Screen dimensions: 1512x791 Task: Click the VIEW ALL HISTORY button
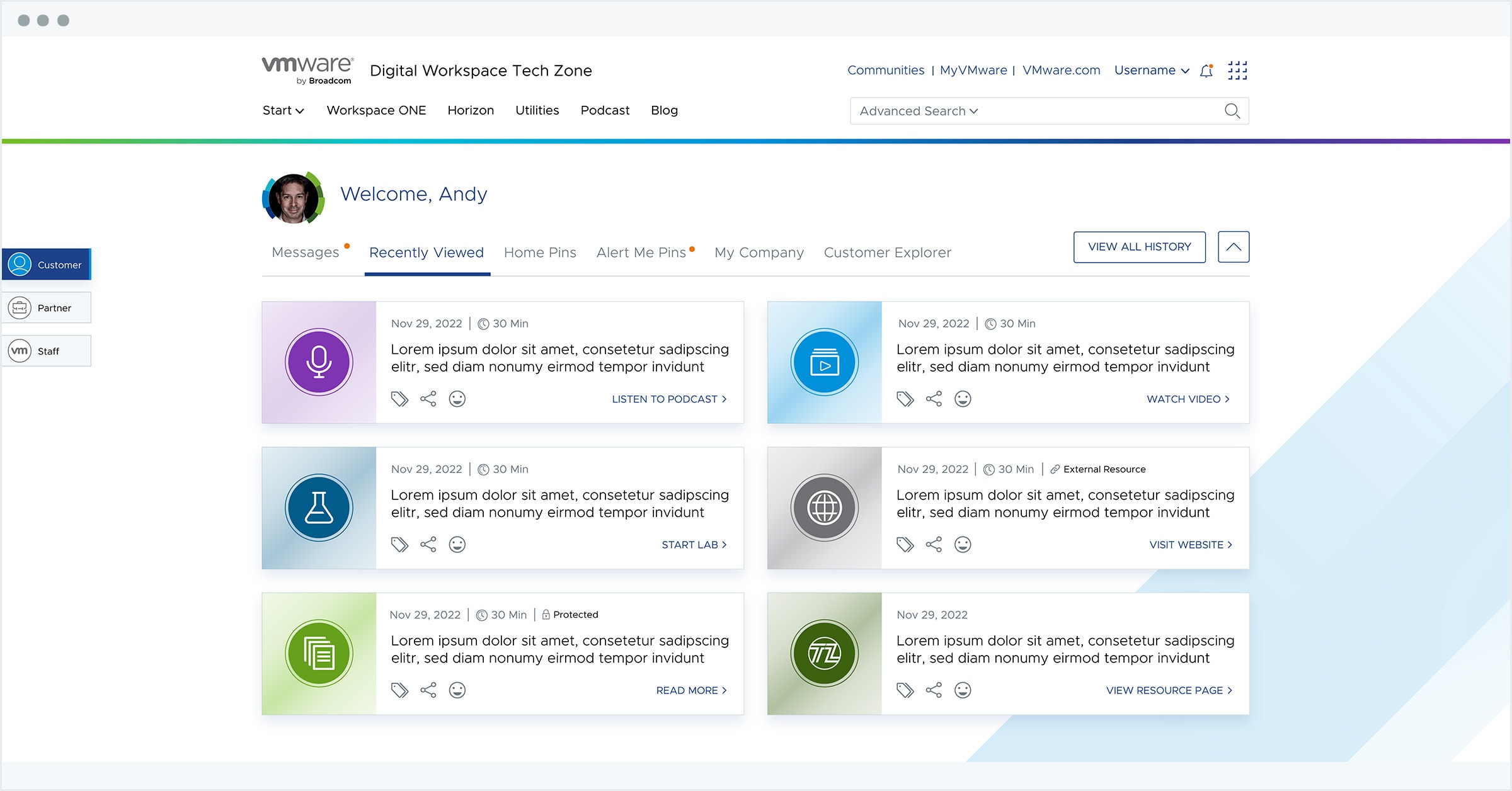[1139, 247]
